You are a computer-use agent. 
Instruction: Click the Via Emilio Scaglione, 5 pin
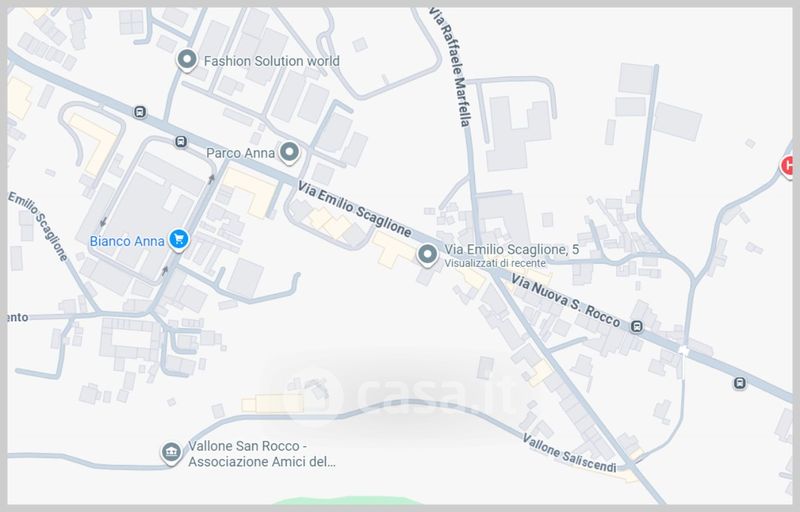pos(427,254)
